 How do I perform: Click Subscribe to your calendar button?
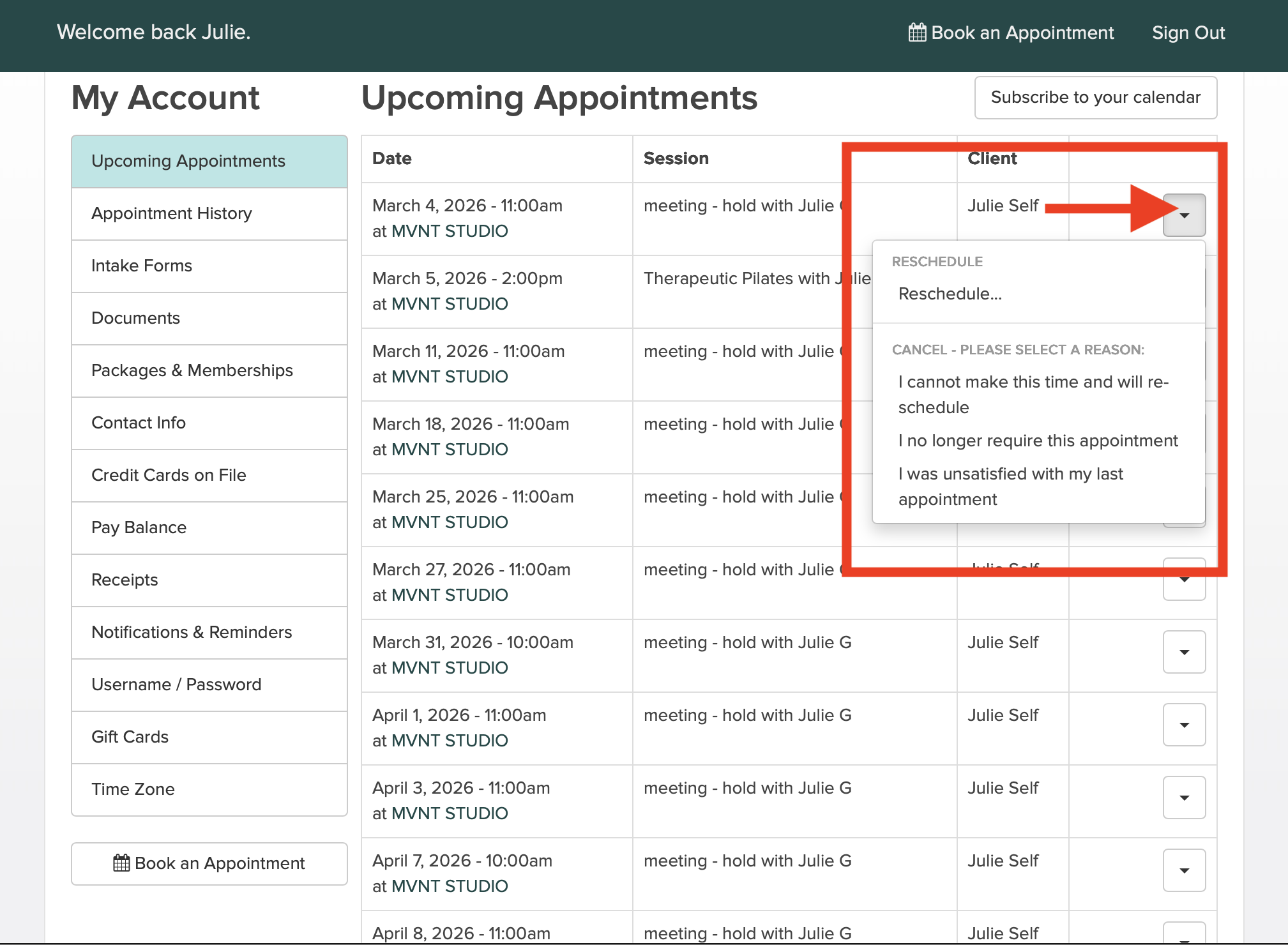(1095, 98)
